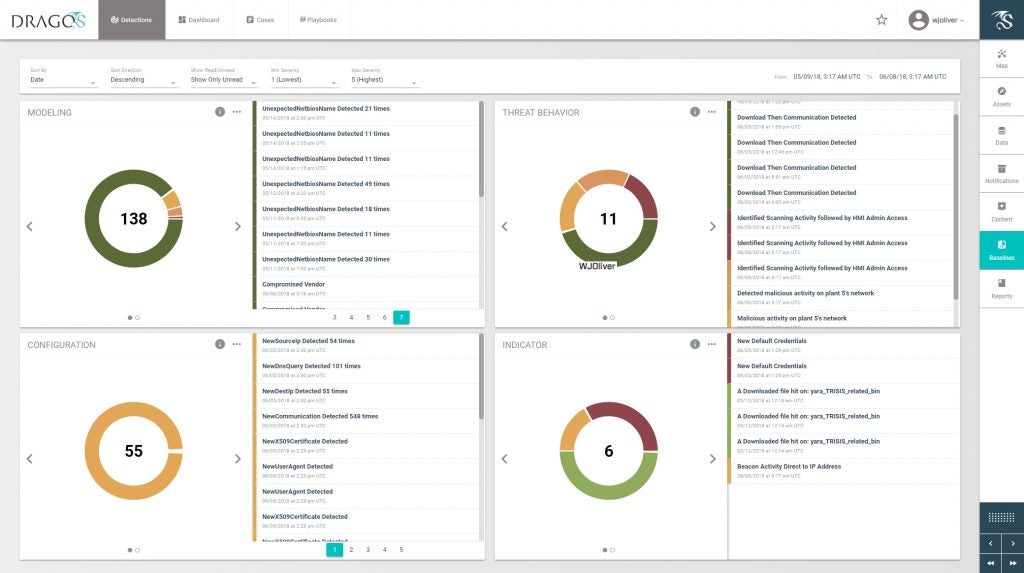Click the user avatar icon
1024x573 pixels.
click(x=918, y=20)
